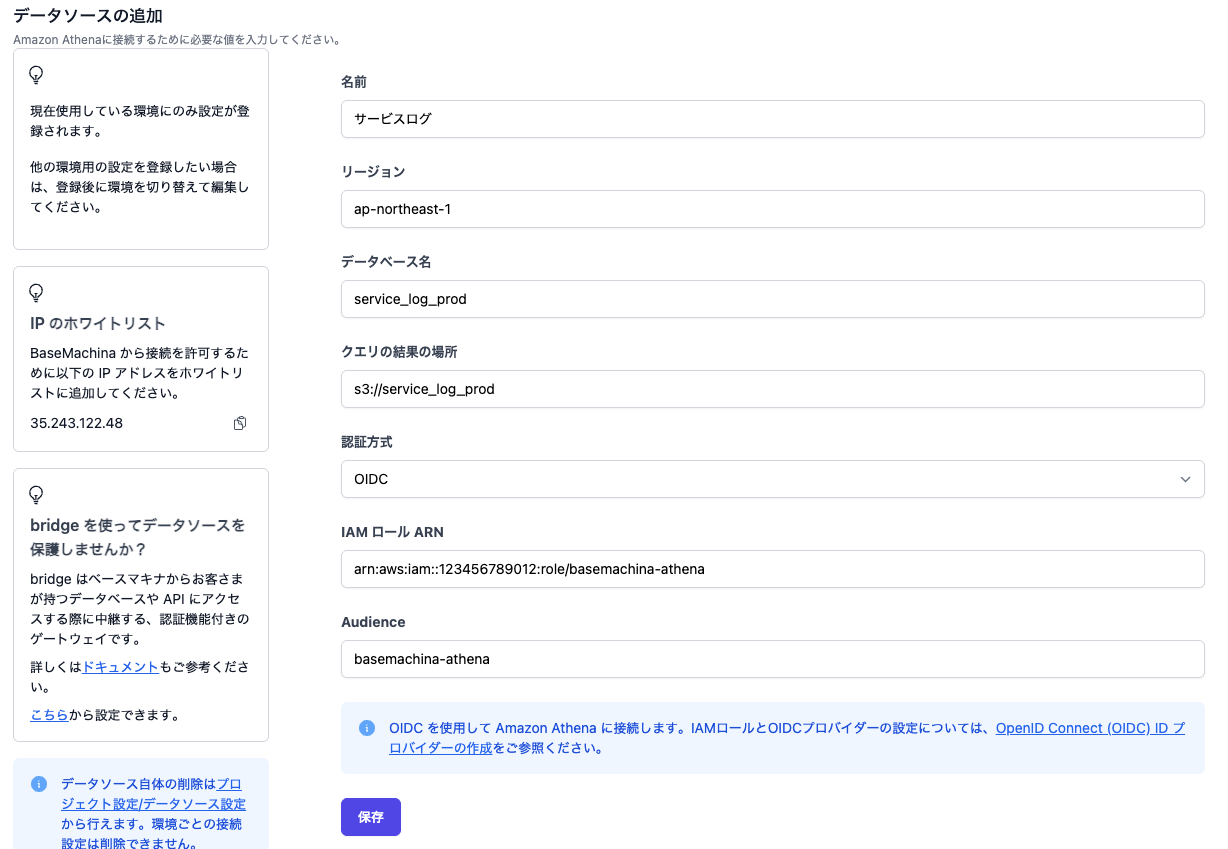This screenshot has height=849, width=1228.
Task: Click the lightbulb icon in the first tip card
Action: [x=37, y=75]
